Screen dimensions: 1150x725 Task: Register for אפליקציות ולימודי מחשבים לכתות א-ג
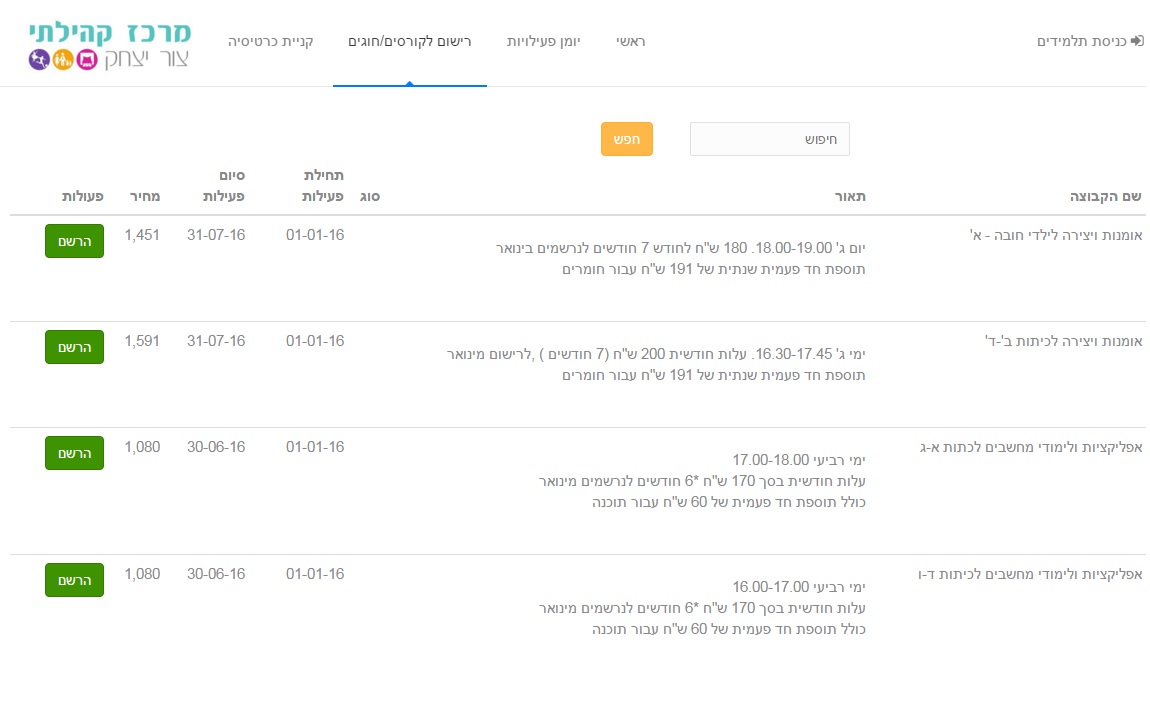(x=74, y=453)
